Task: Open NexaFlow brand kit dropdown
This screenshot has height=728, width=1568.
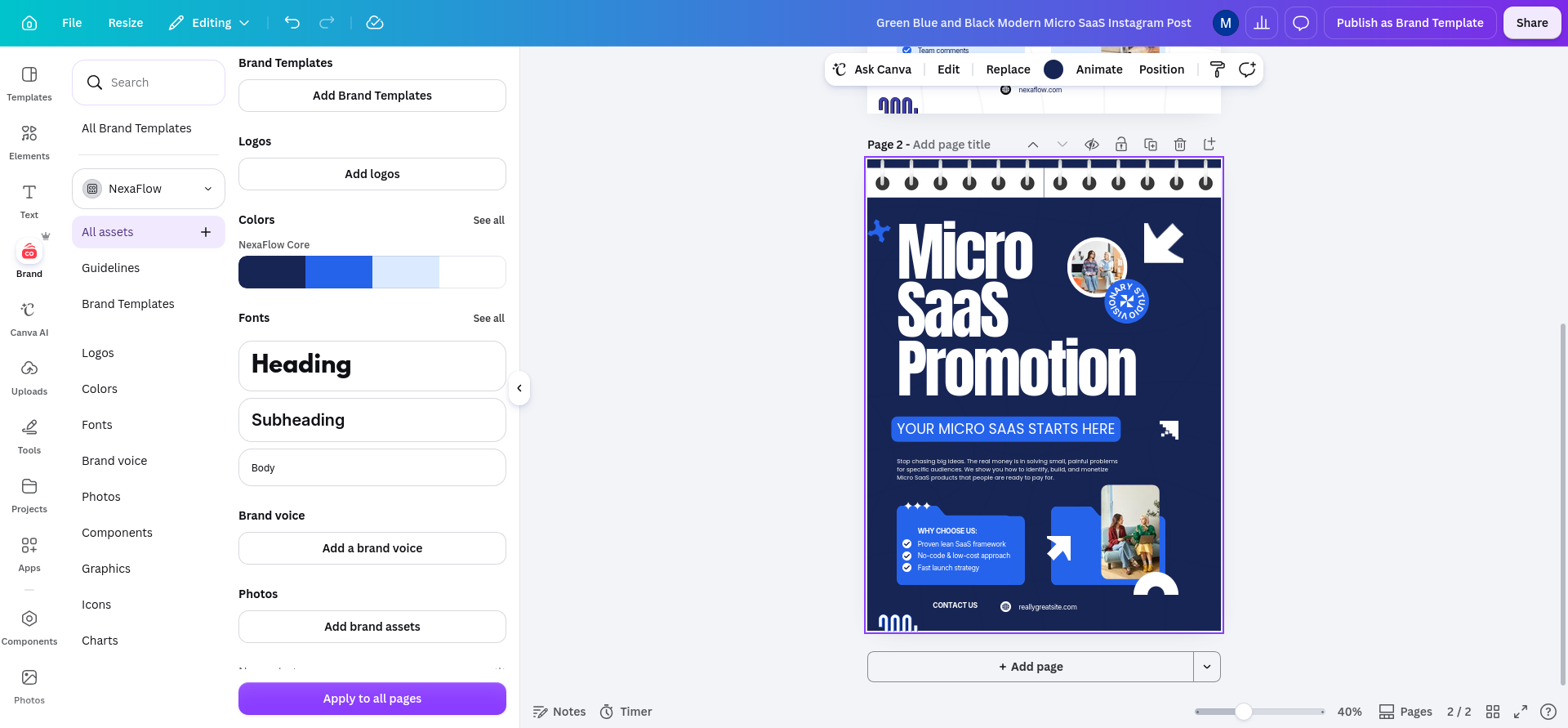Action: click(149, 189)
